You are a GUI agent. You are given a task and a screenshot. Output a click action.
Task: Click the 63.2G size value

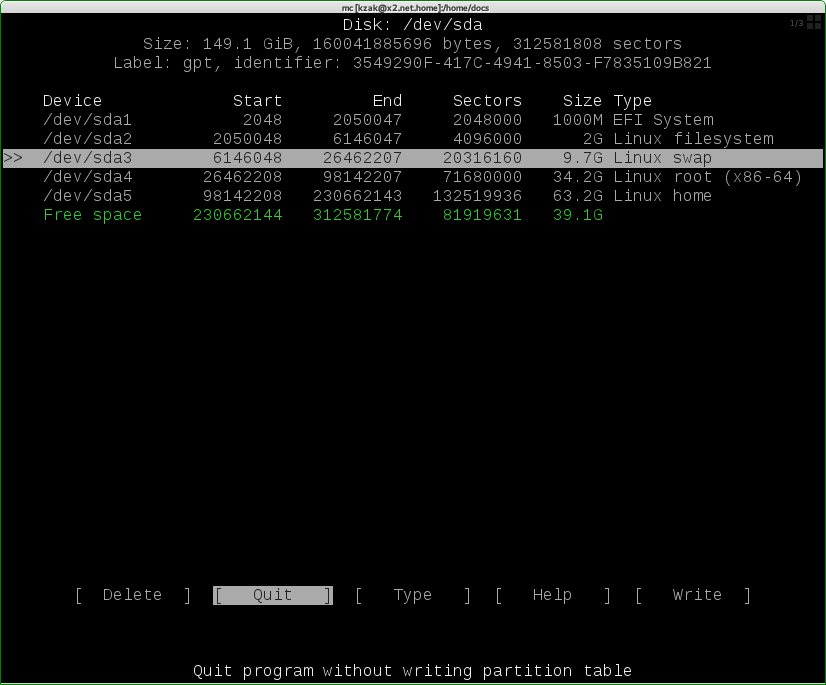click(577, 196)
